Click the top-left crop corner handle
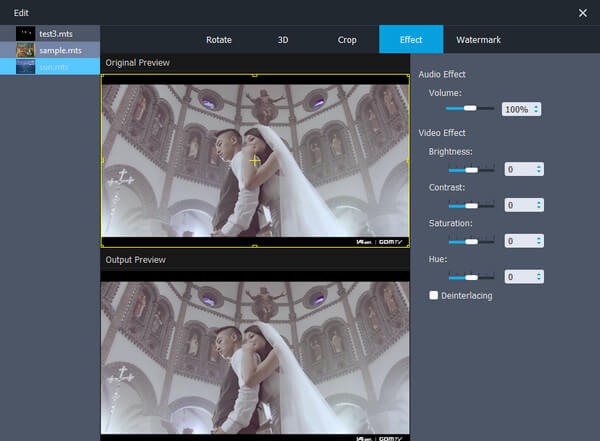 tap(102, 76)
